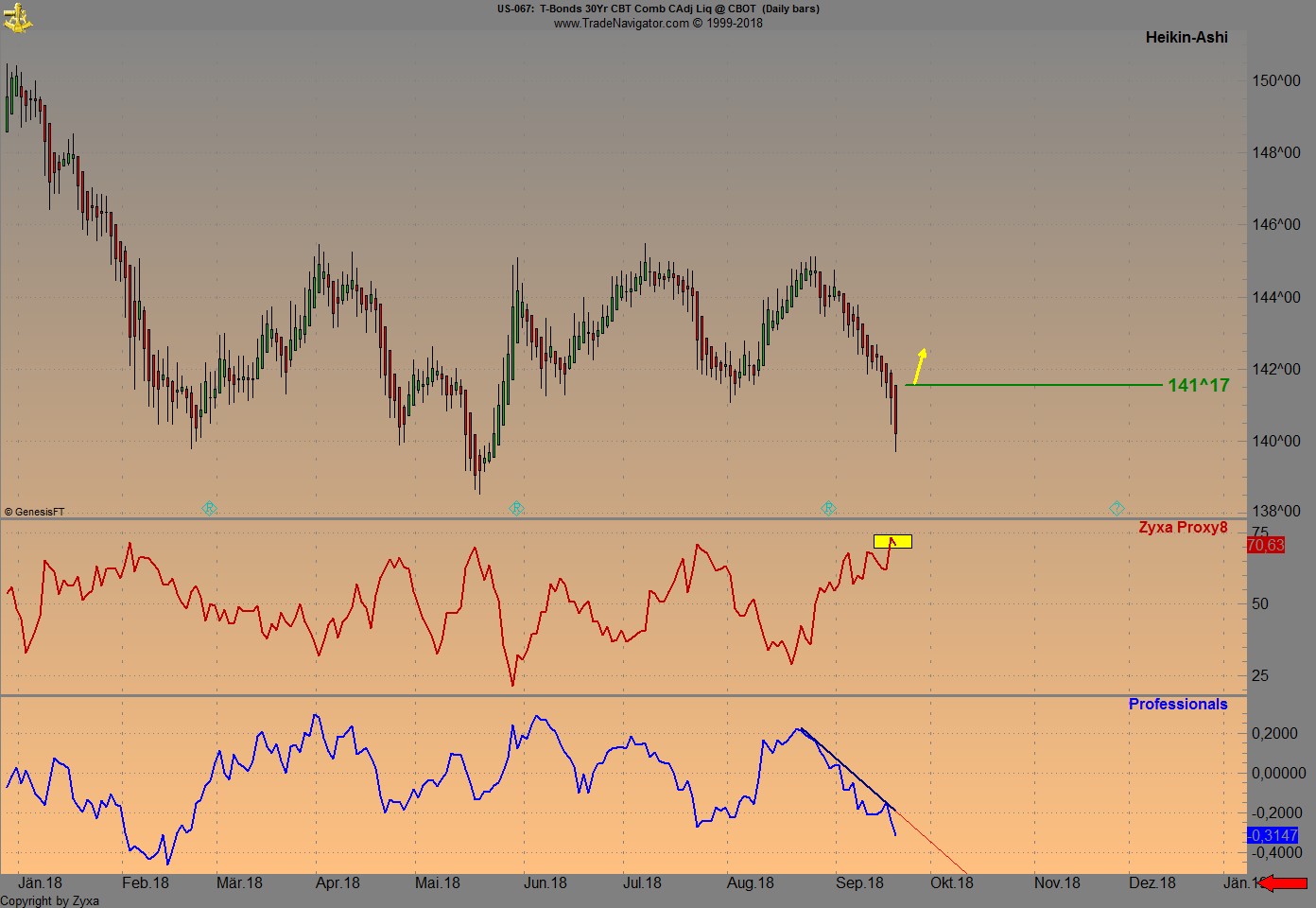
Task: Click the US-067 T-Bonds chart title
Action: [658, 9]
